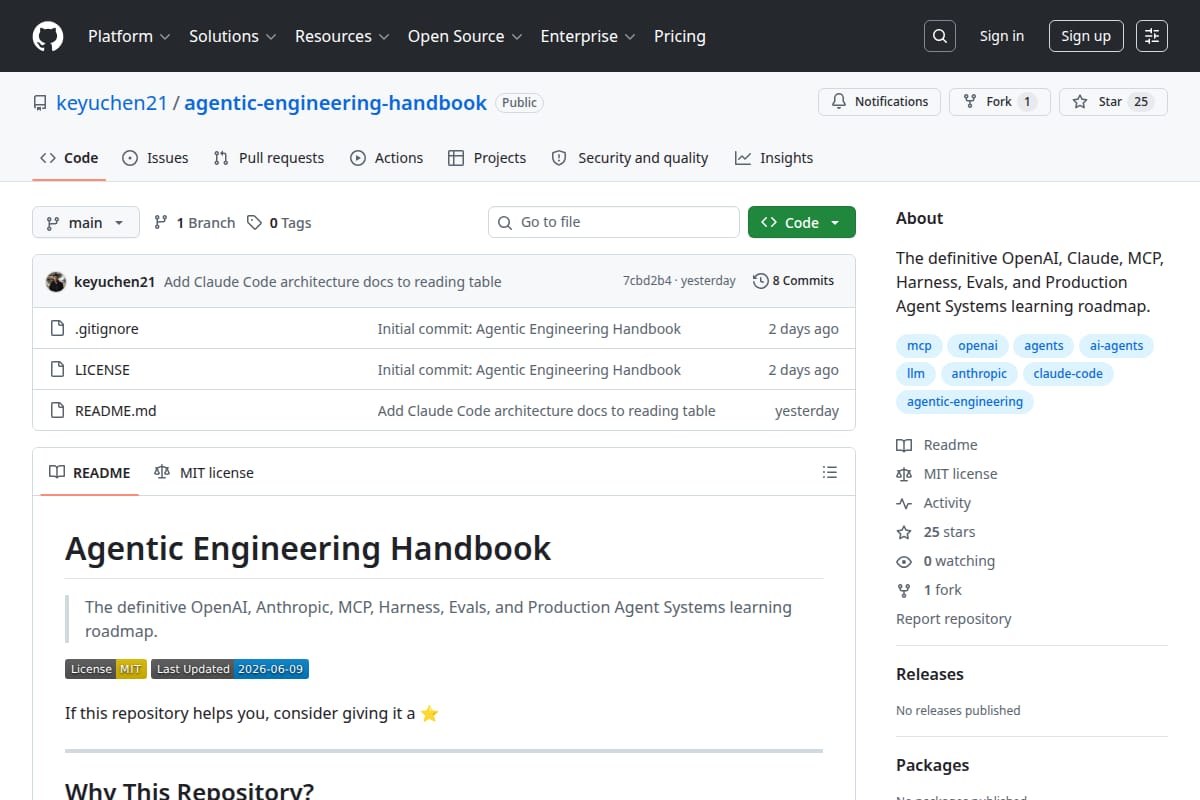
Task: Open README.md's latest commit message
Action: click(546, 411)
